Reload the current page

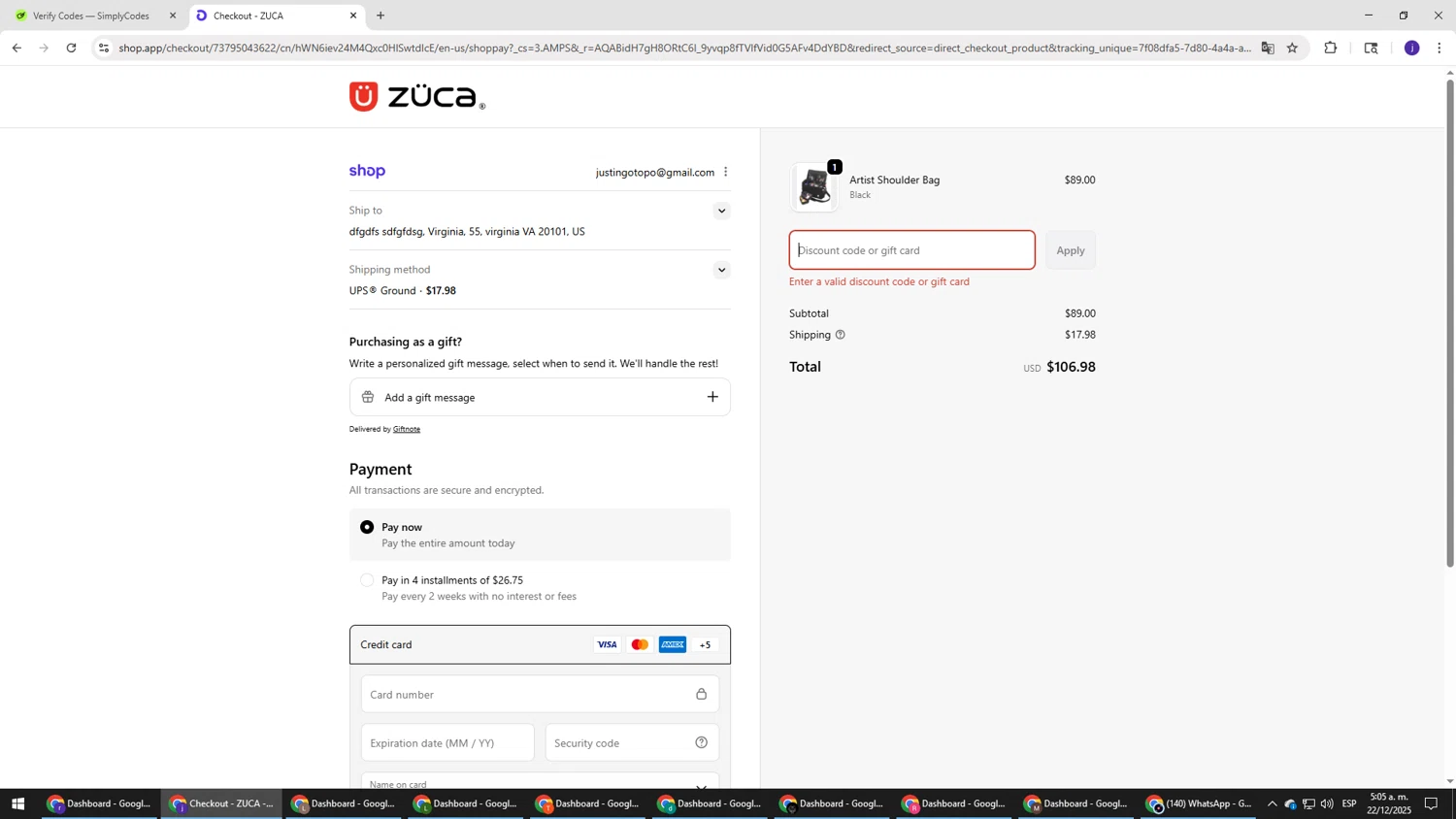[71, 48]
